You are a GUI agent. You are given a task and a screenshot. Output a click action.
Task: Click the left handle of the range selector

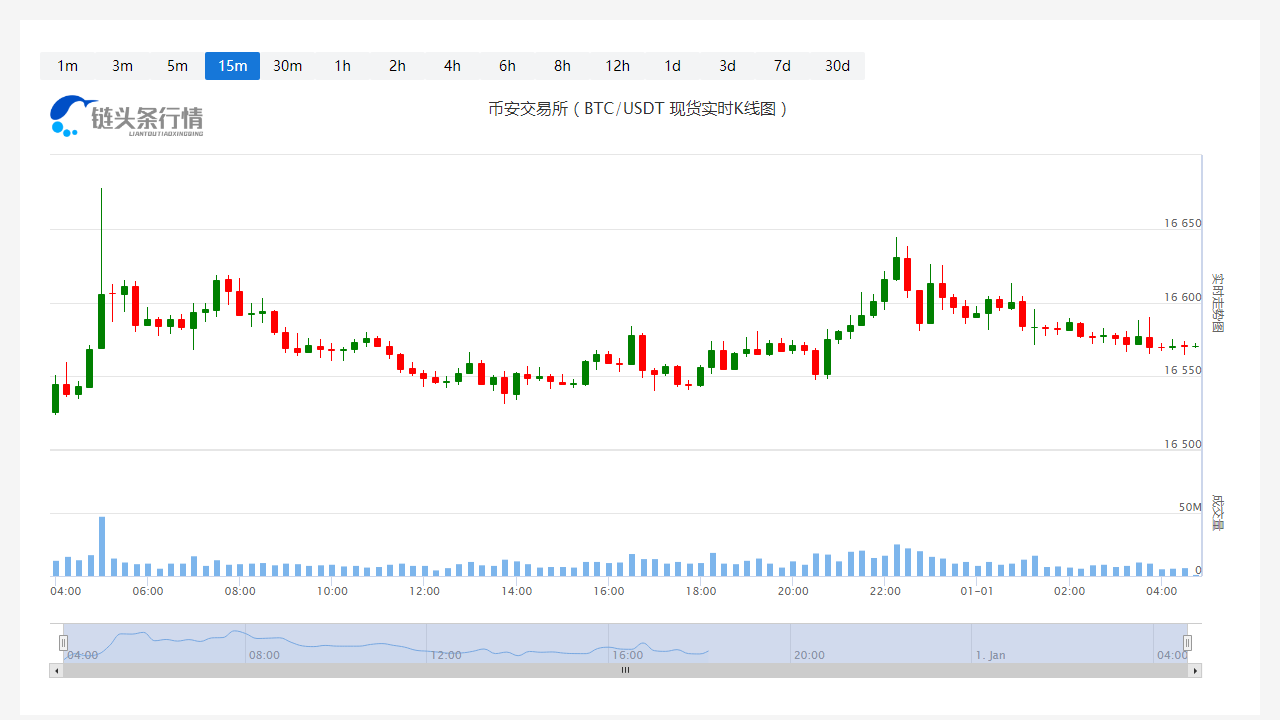[64, 643]
